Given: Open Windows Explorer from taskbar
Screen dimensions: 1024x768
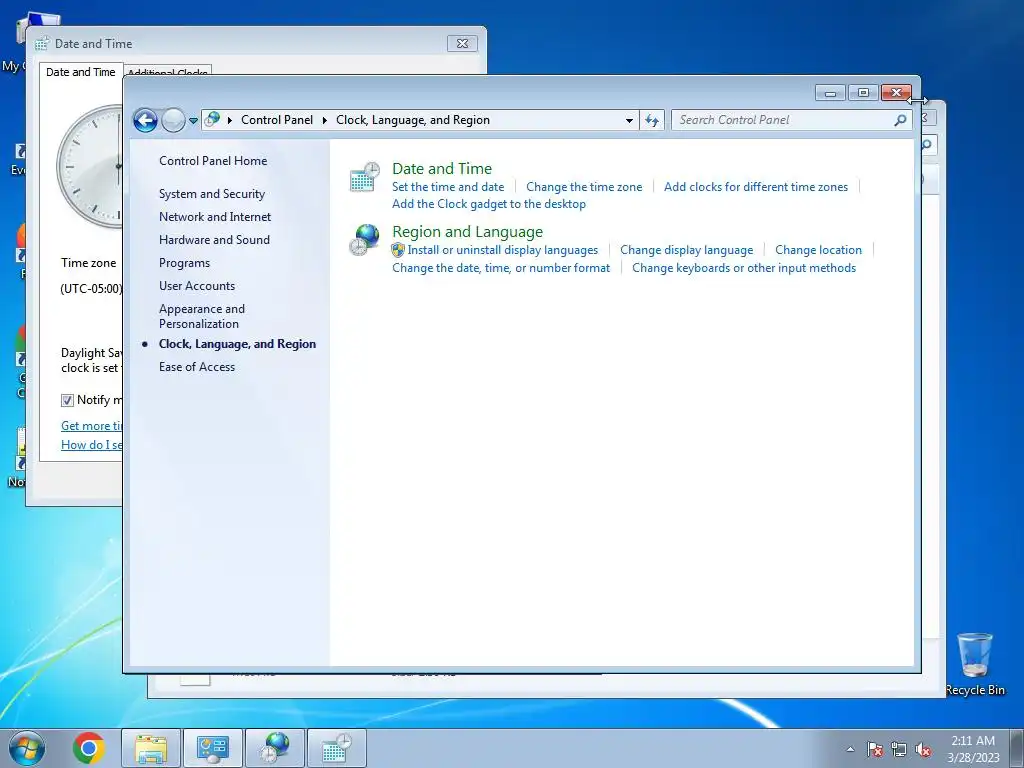Looking at the screenshot, I should pyautogui.click(x=151, y=748).
